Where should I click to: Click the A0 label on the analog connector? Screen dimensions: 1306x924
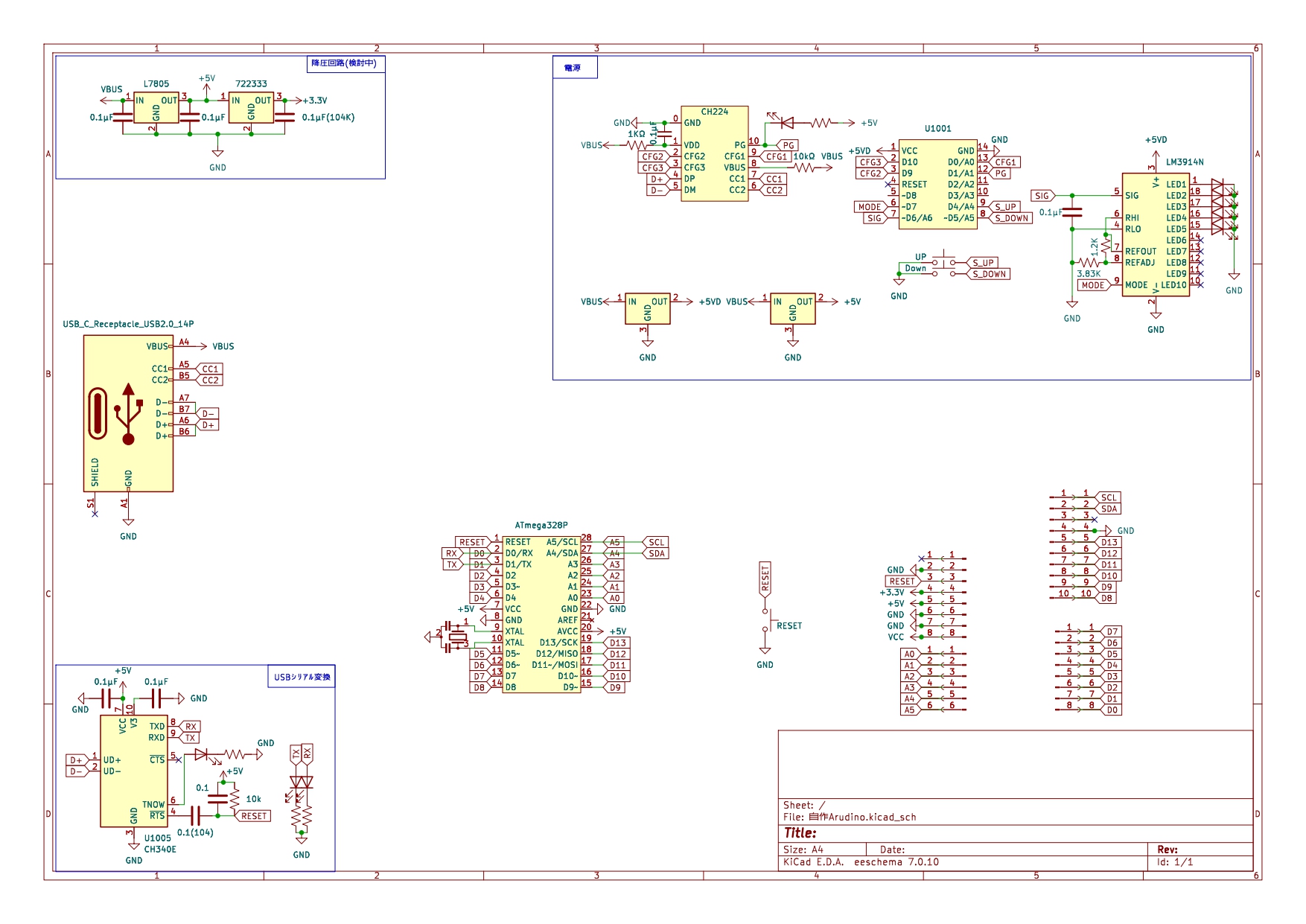point(909,654)
